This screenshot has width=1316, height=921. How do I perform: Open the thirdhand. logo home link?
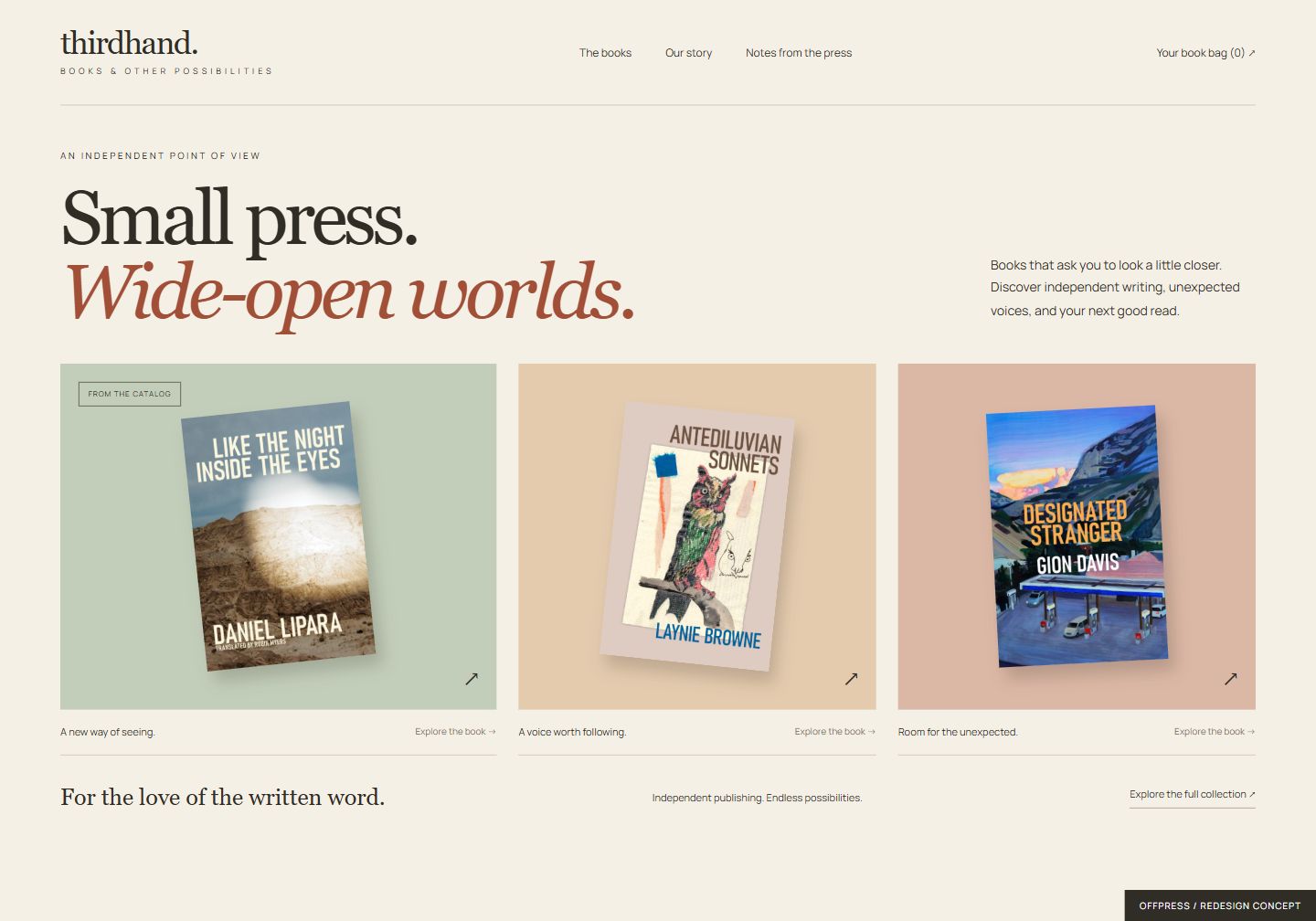pyautogui.click(x=129, y=43)
